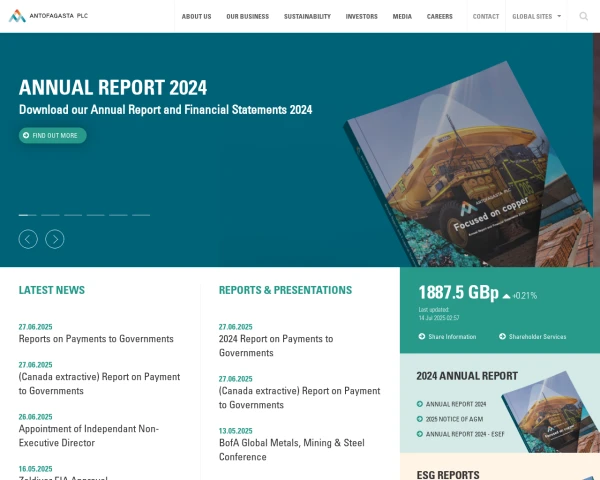The image size is (600, 480).
Task: Open Canada extractive report under Reports & Presentations
Action: tap(300, 398)
